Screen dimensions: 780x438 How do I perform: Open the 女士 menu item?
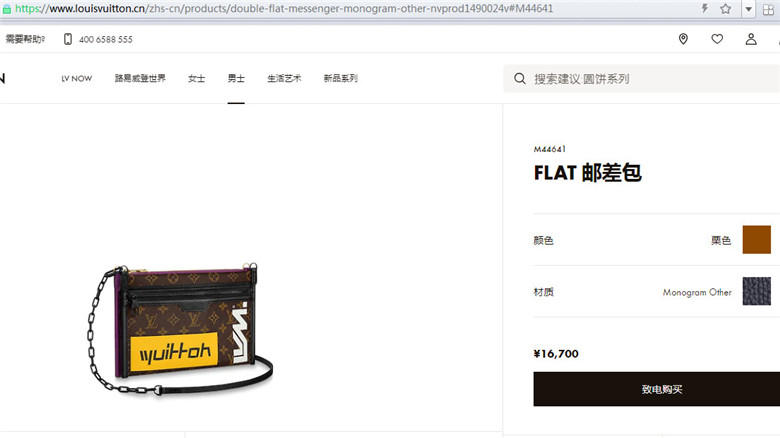point(196,78)
